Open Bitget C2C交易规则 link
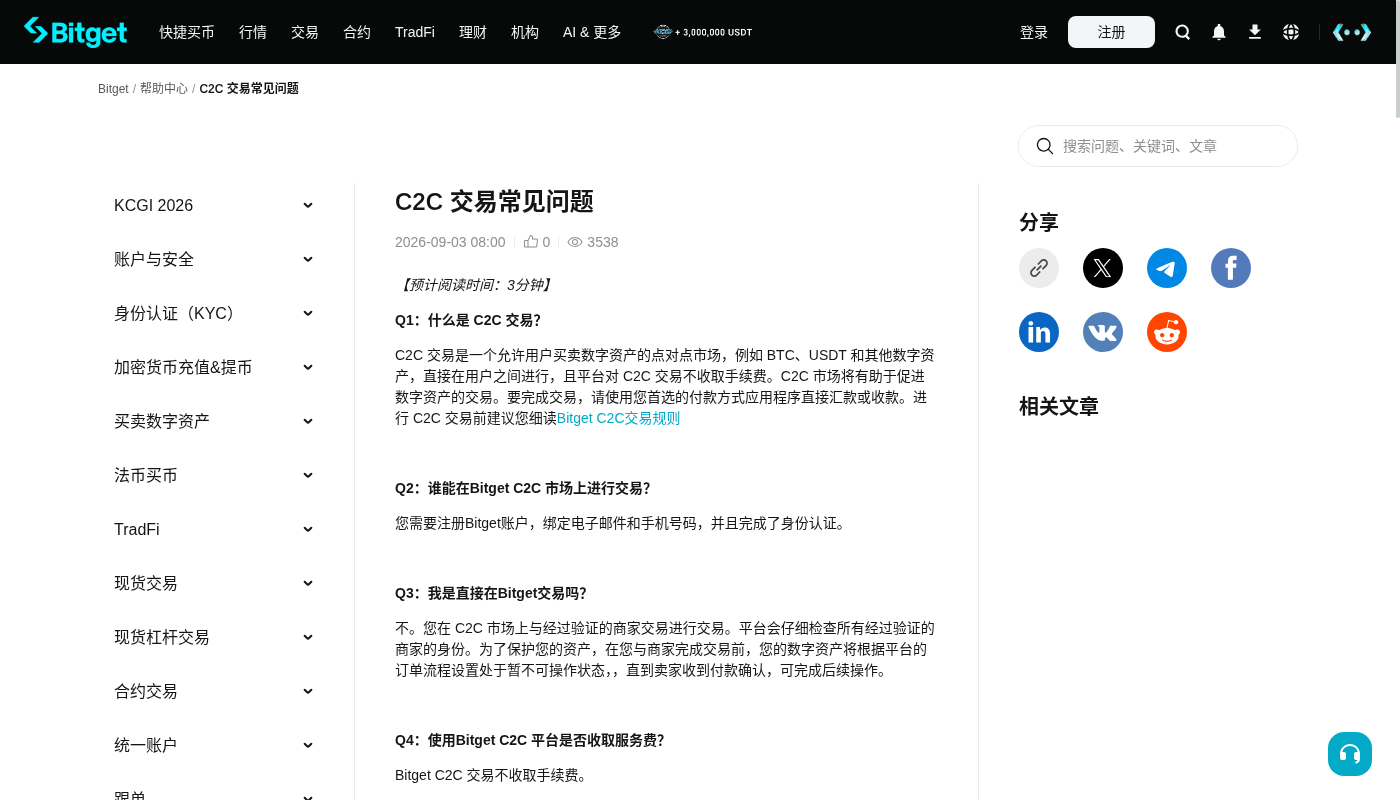The width and height of the screenshot is (1400, 800). 618,418
